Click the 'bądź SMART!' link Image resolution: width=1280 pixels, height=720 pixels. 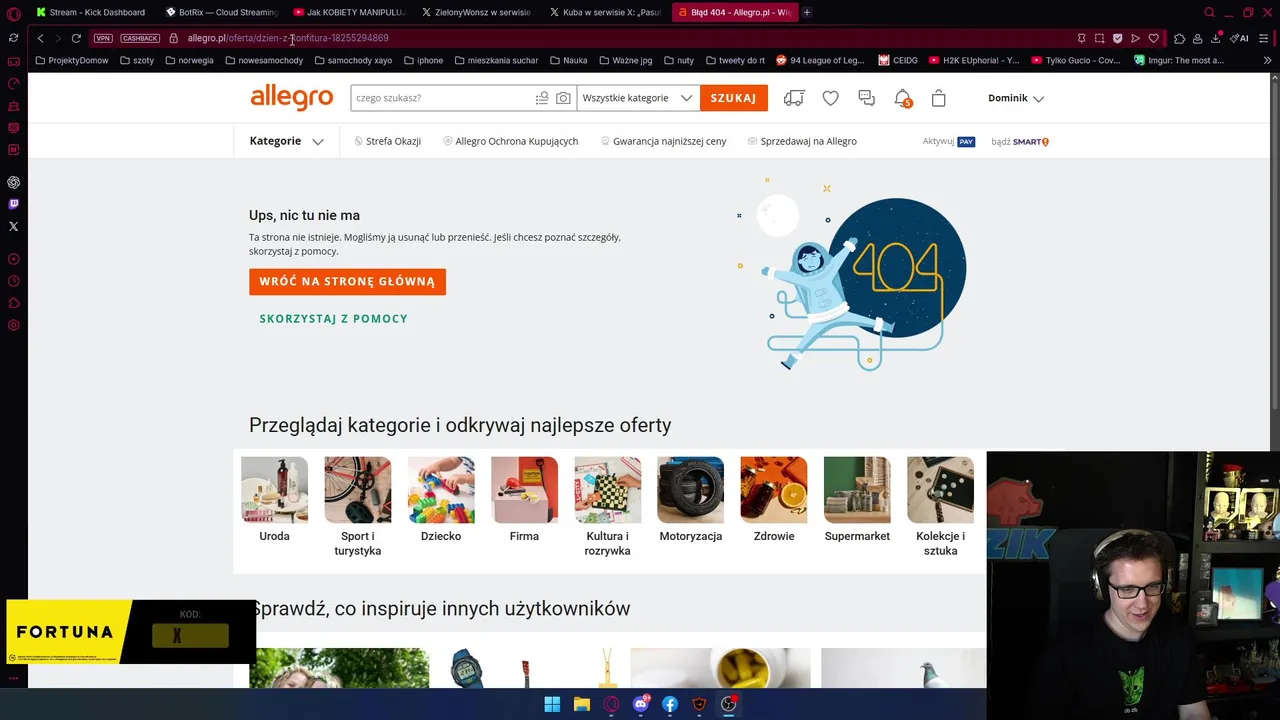click(x=1020, y=142)
